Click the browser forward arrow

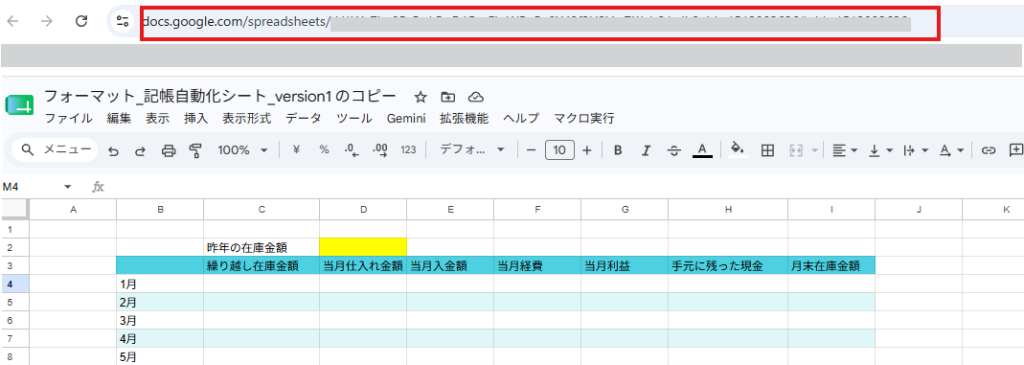coord(46,21)
